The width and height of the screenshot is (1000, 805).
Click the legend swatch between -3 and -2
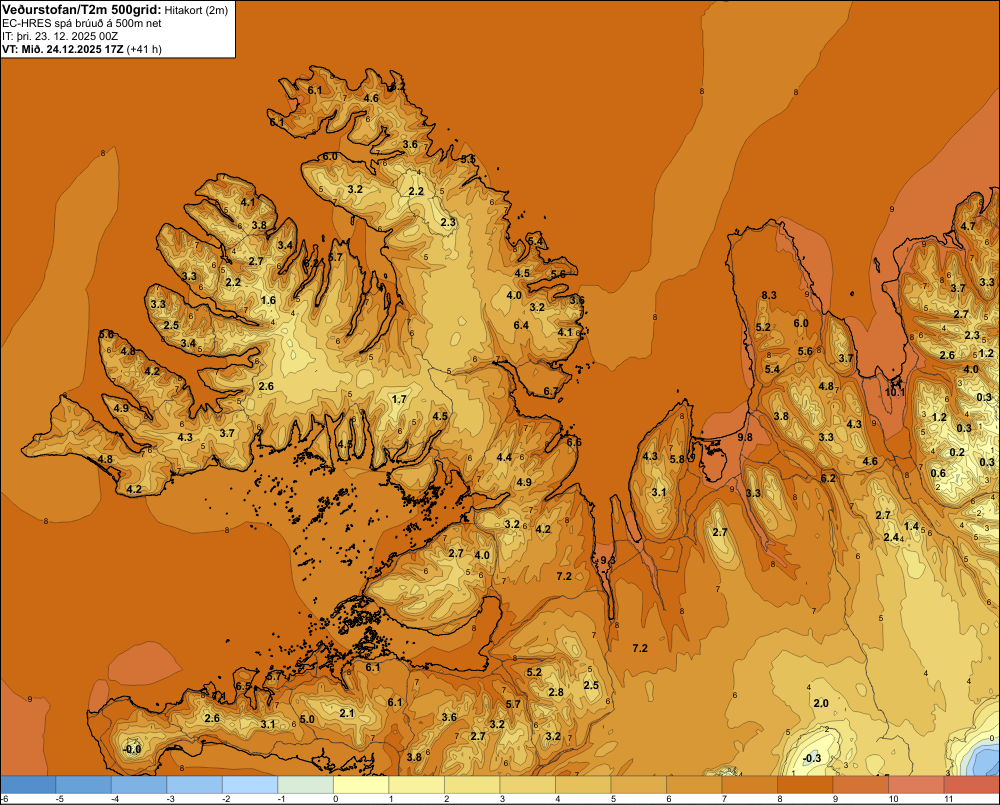[x=195, y=785]
